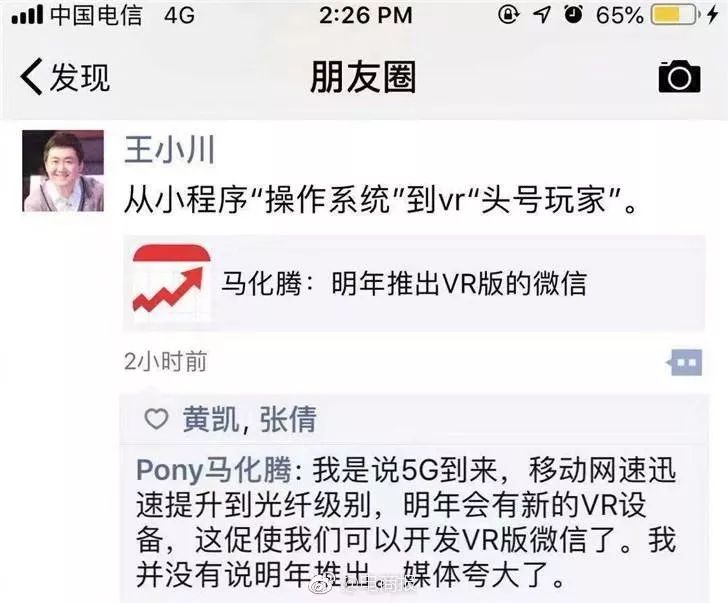Image resolution: width=728 pixels, height=603 pixels.
Task: Tap the location arrow status icon
Action: [542, 15]
